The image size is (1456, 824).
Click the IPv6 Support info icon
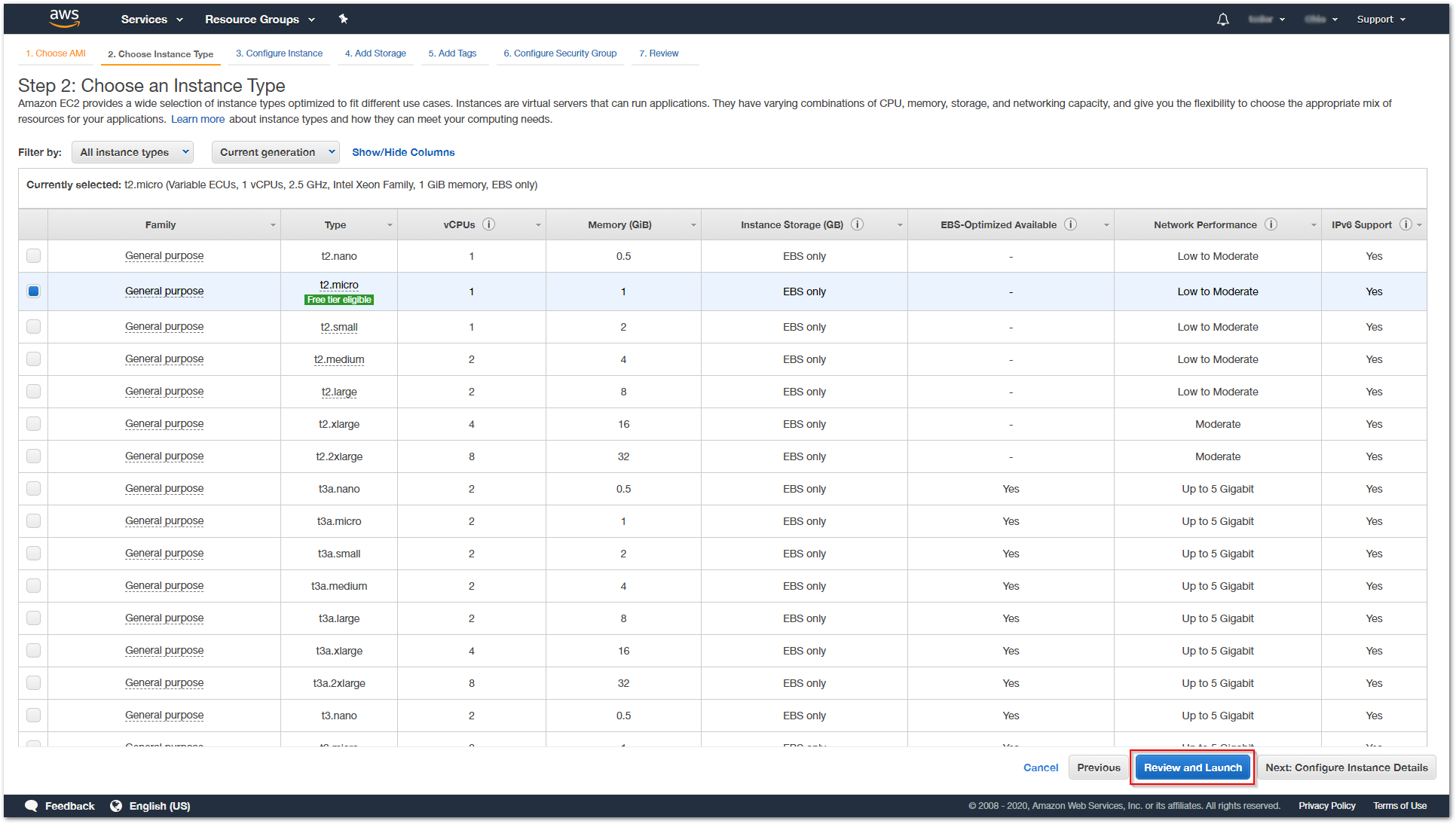[x=1406, y=224]
